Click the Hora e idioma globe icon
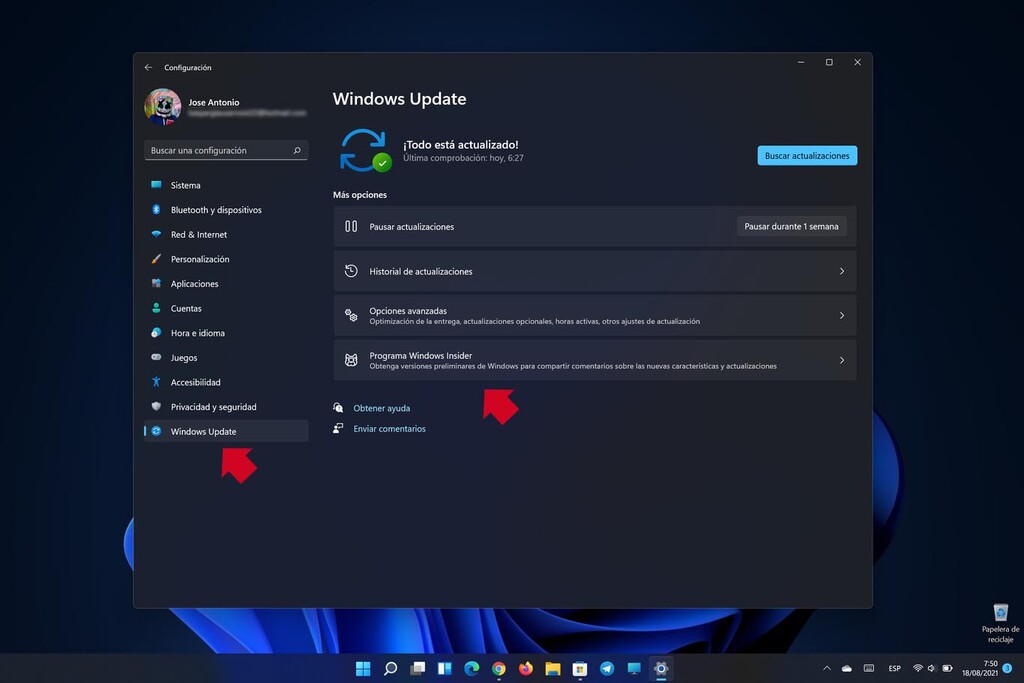 (156, 332)
